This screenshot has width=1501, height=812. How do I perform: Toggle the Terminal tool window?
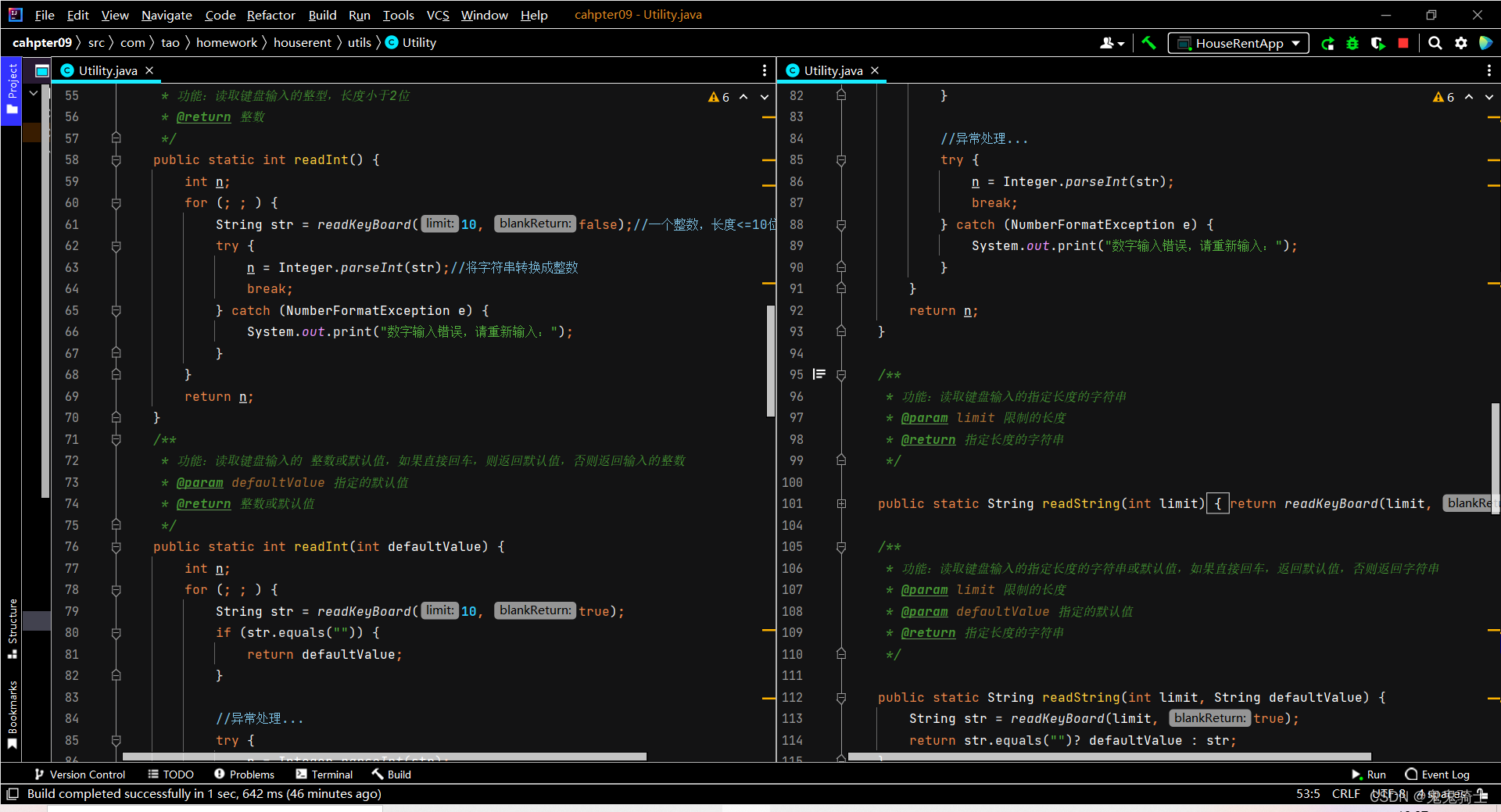point(324,774)
